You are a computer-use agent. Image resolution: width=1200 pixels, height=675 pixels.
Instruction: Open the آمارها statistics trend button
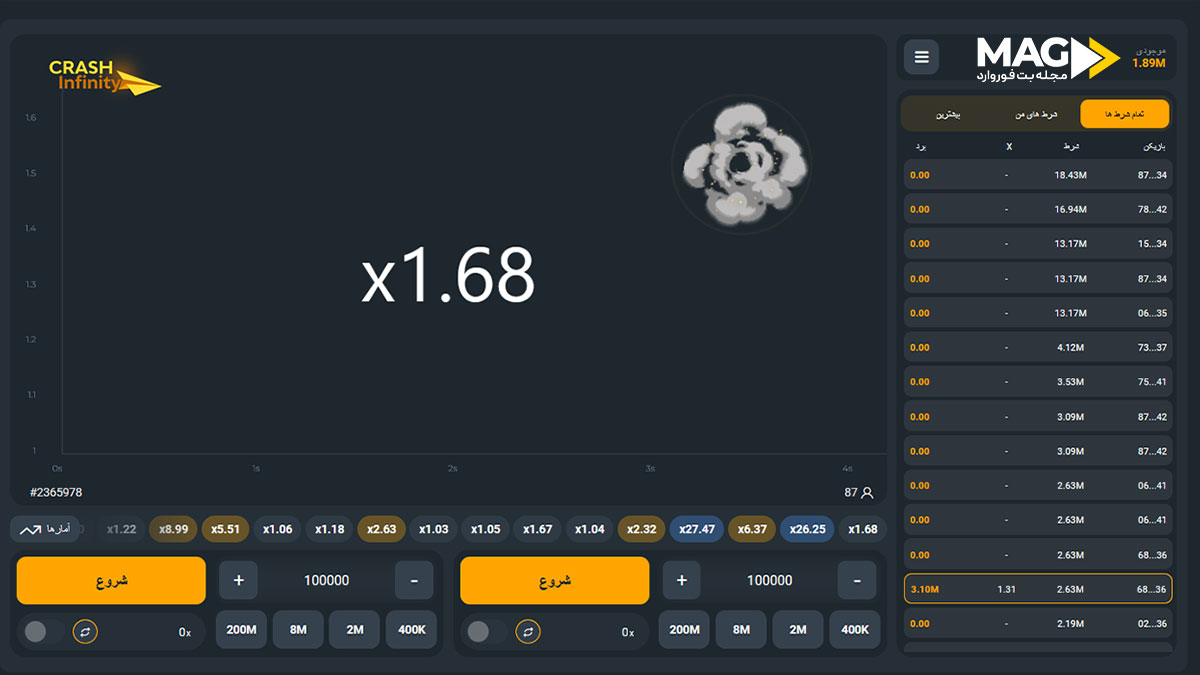pyautogui.click(x=44, y=529)
